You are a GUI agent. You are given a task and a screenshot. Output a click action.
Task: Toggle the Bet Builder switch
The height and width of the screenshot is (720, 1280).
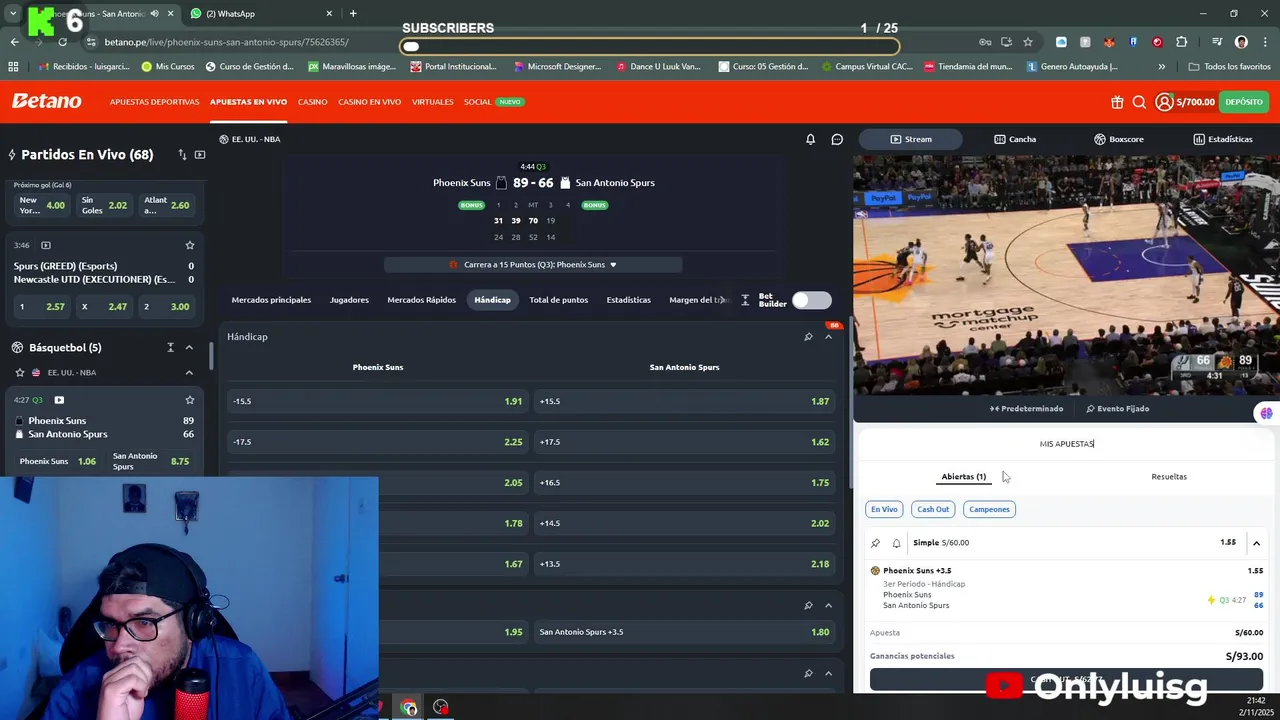[x=811, y=300]
